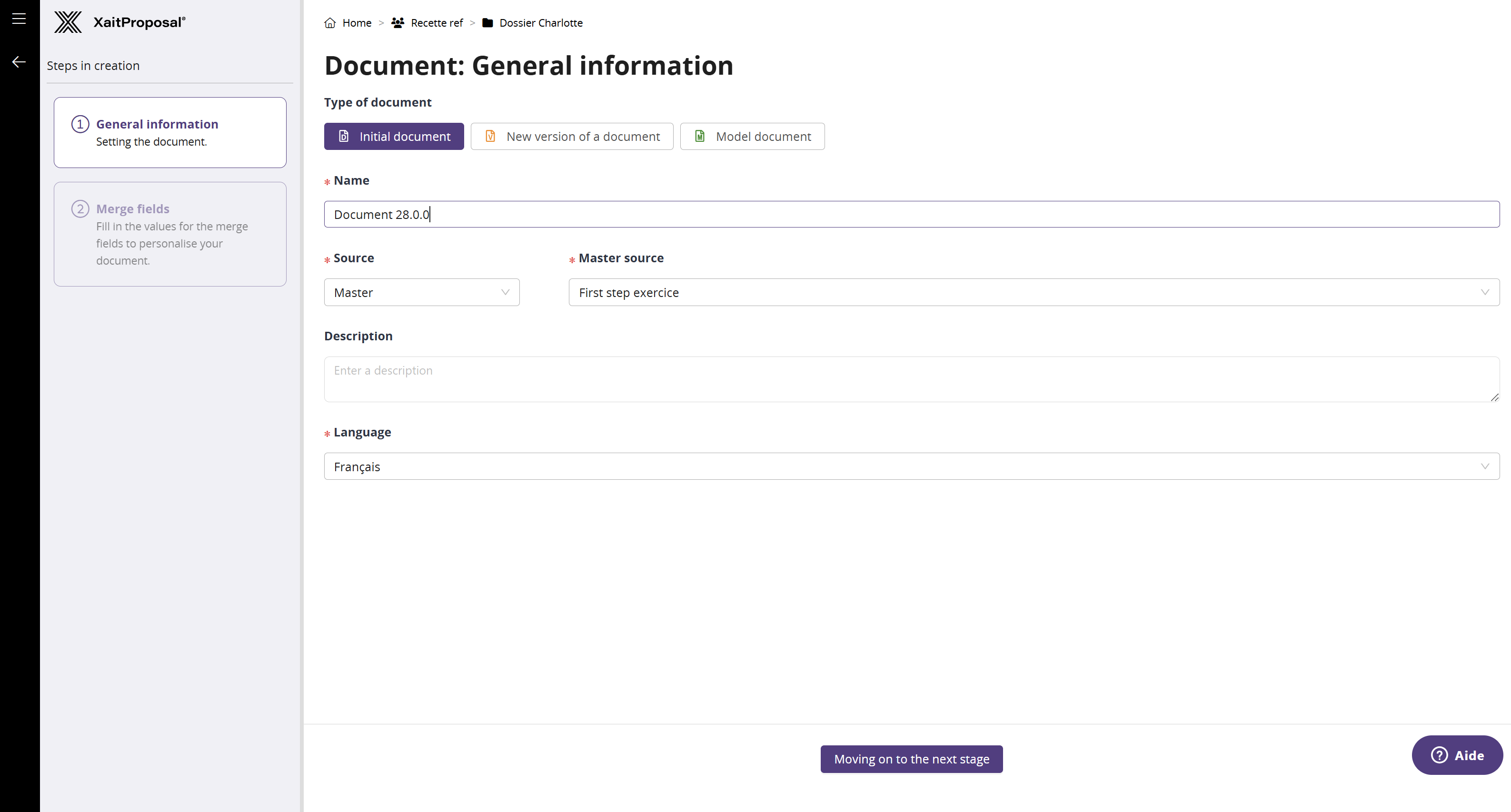The width and height of the screenshot is (1511, 812).
Task: Click the hamburger menu icon
Action: pyautogui.click(x=18, y=18)
